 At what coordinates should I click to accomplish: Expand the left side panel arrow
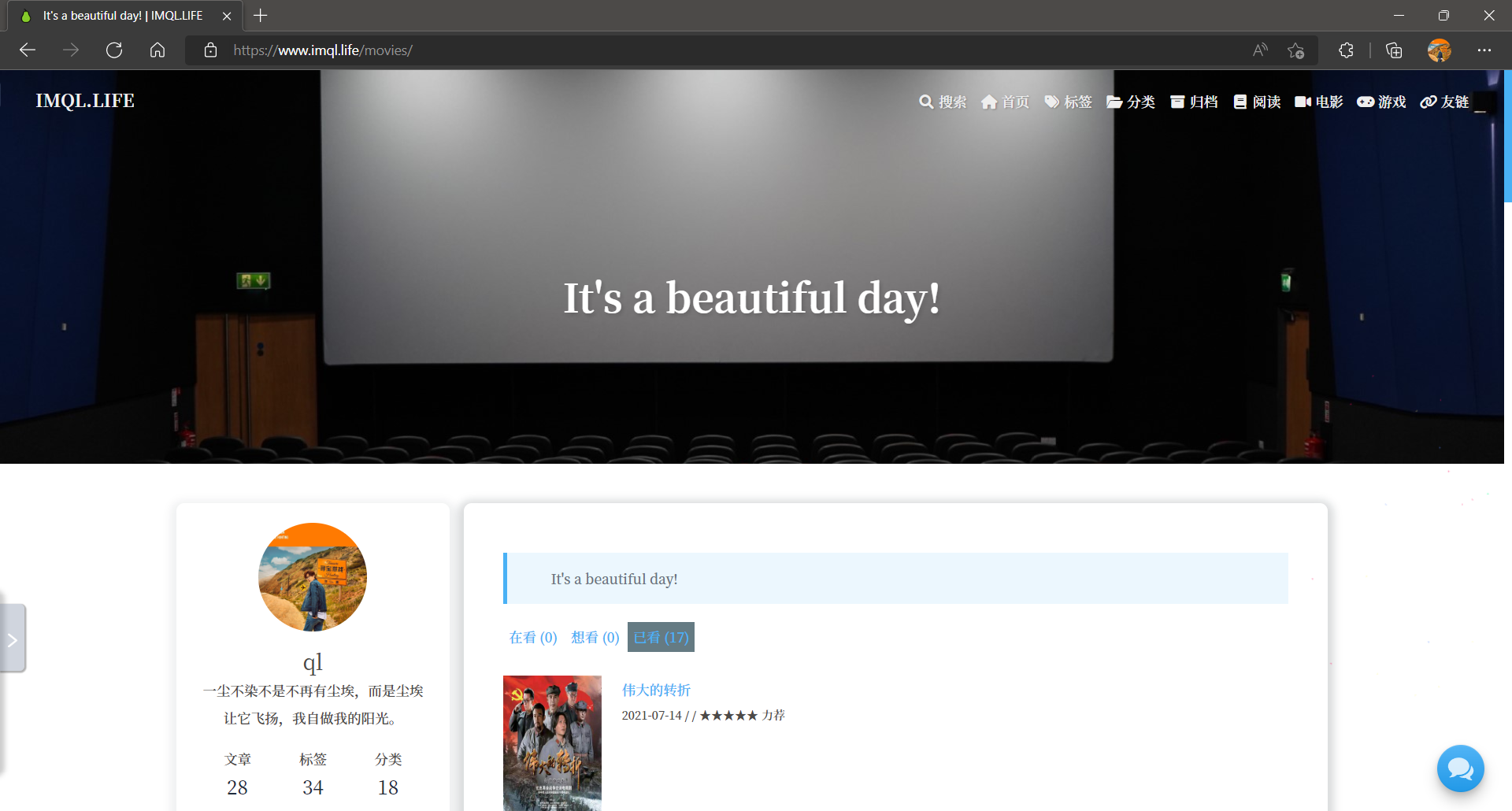click(13, 639)
